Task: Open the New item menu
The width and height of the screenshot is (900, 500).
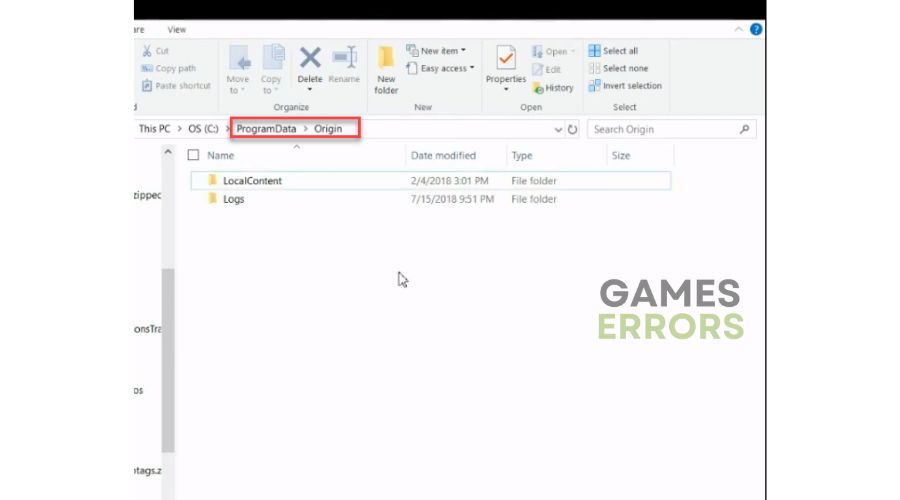Action: (x=436, y=51)
